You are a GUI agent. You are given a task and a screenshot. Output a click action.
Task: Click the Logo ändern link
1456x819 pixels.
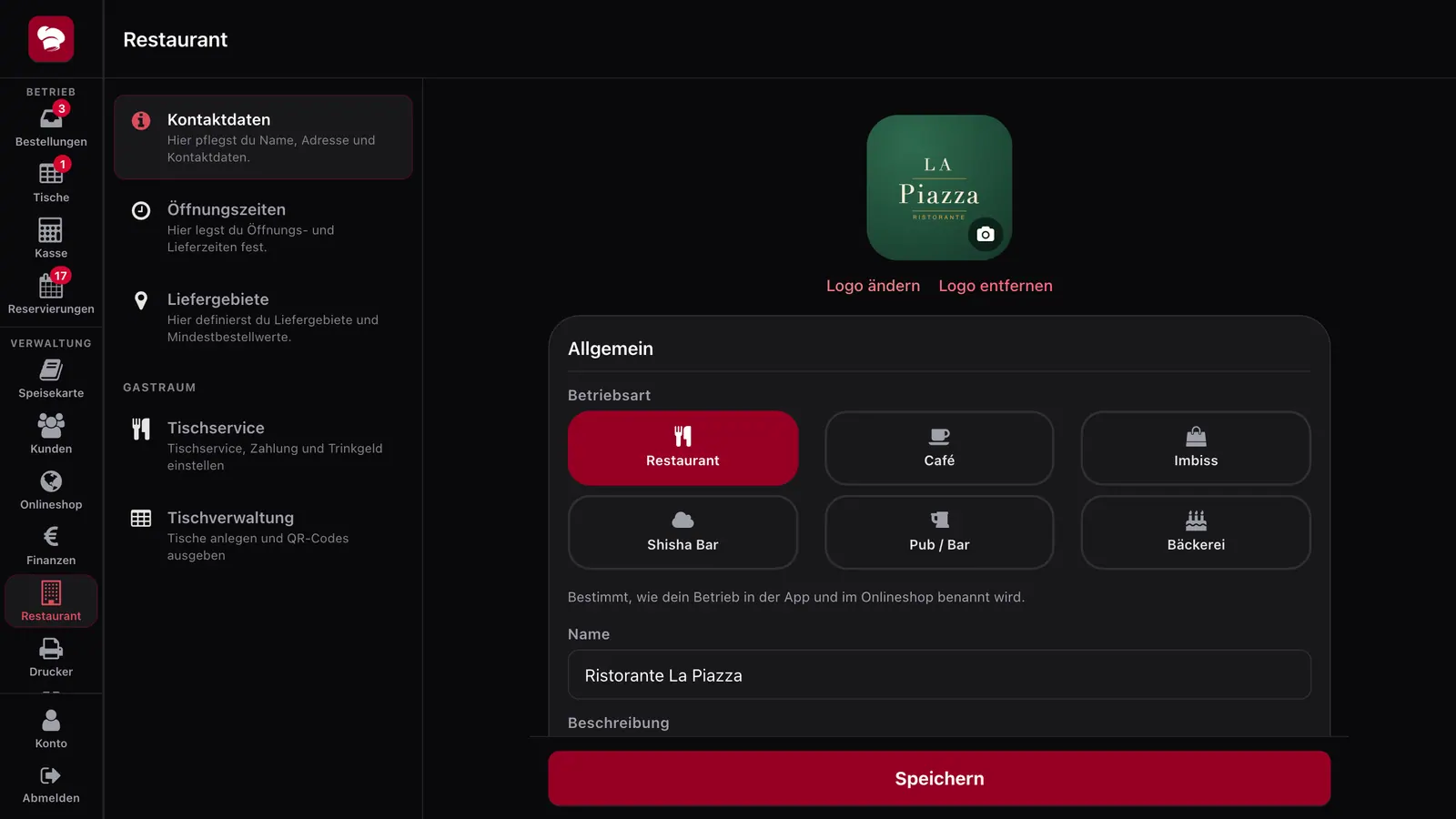click(873, 286)
